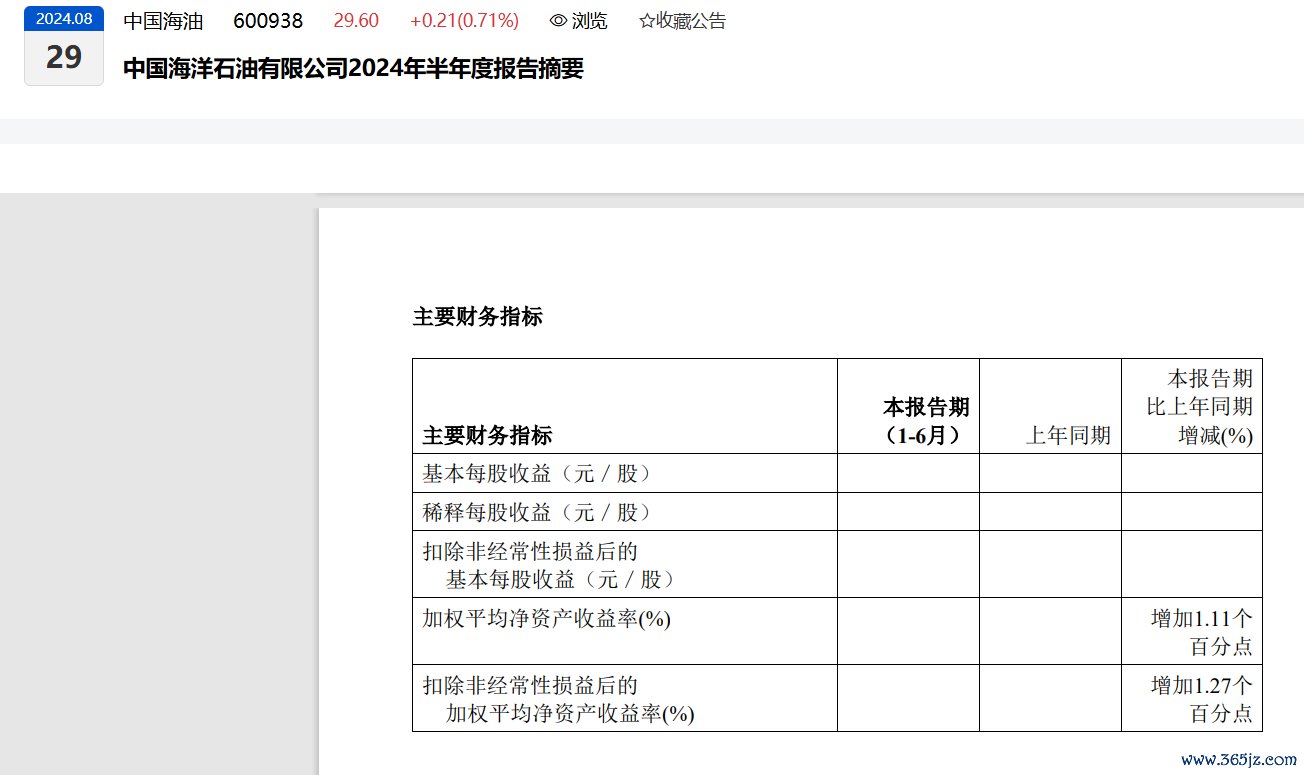Click the stock price 29.60
Viewport: 1304px width, 775px height.
pyautogui.click(x=356, y=21)
